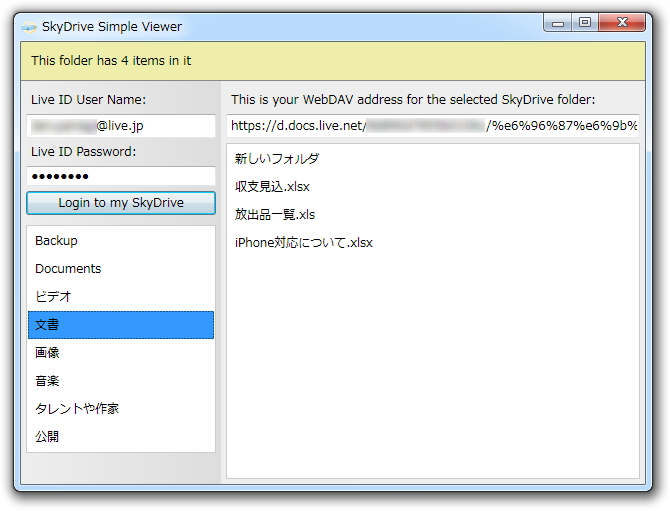
Task: Choose the 音楽 folder
Action: pos(121,381)
